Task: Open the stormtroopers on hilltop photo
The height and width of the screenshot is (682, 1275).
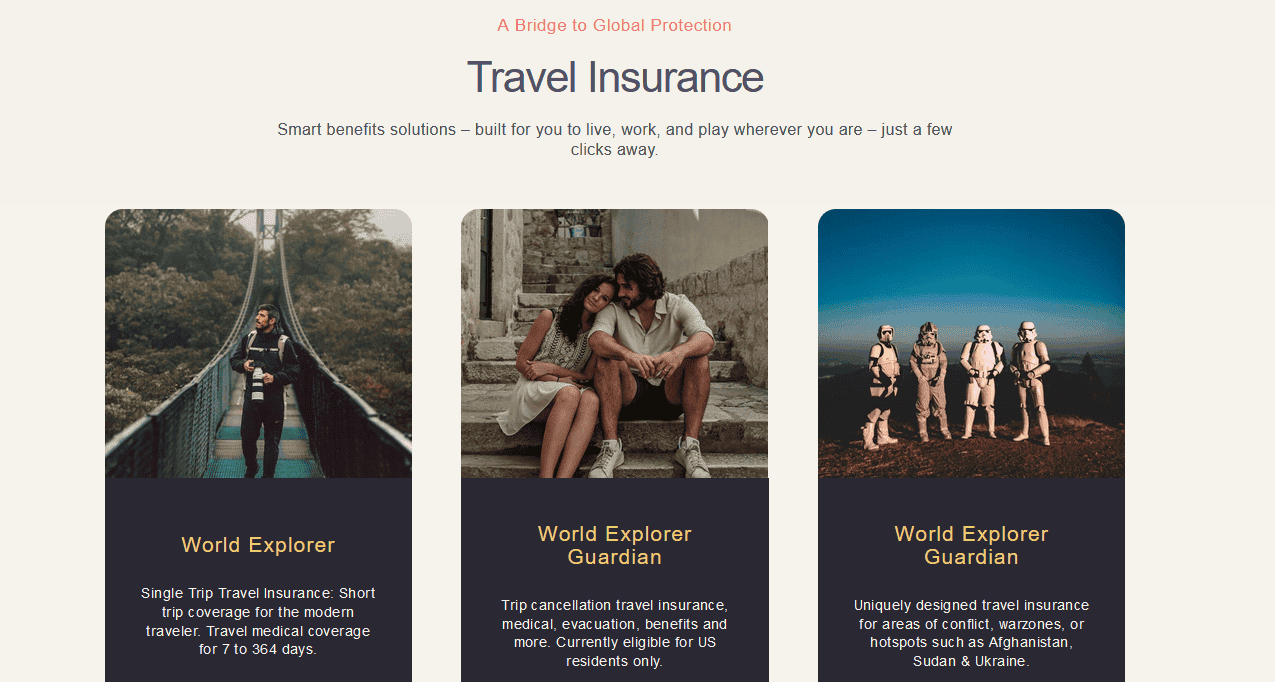Action: (x=971, y=343)
